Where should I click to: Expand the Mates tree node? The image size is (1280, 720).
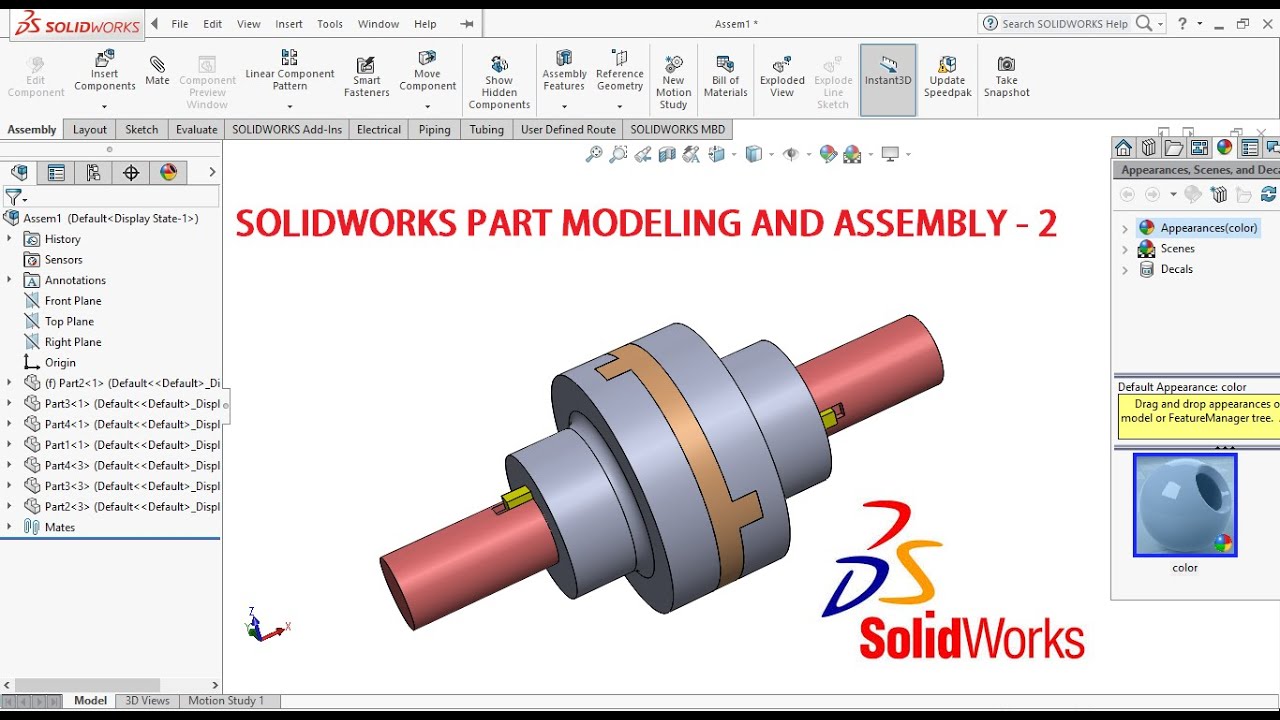coord(9,527)
